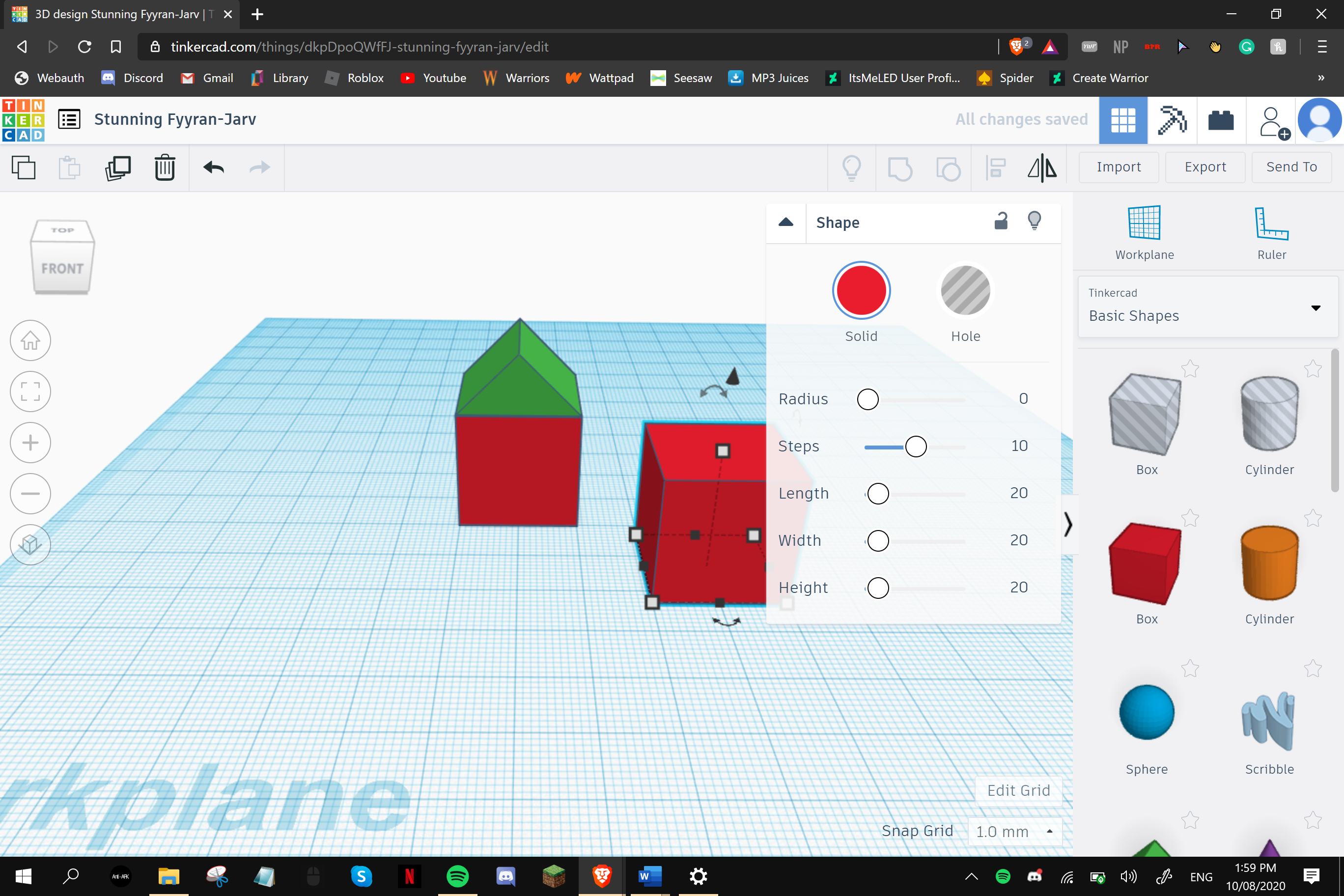The height and width of the screenshot is (896, 1344).
Task: Click the Home view button
Action: point(31,340)
